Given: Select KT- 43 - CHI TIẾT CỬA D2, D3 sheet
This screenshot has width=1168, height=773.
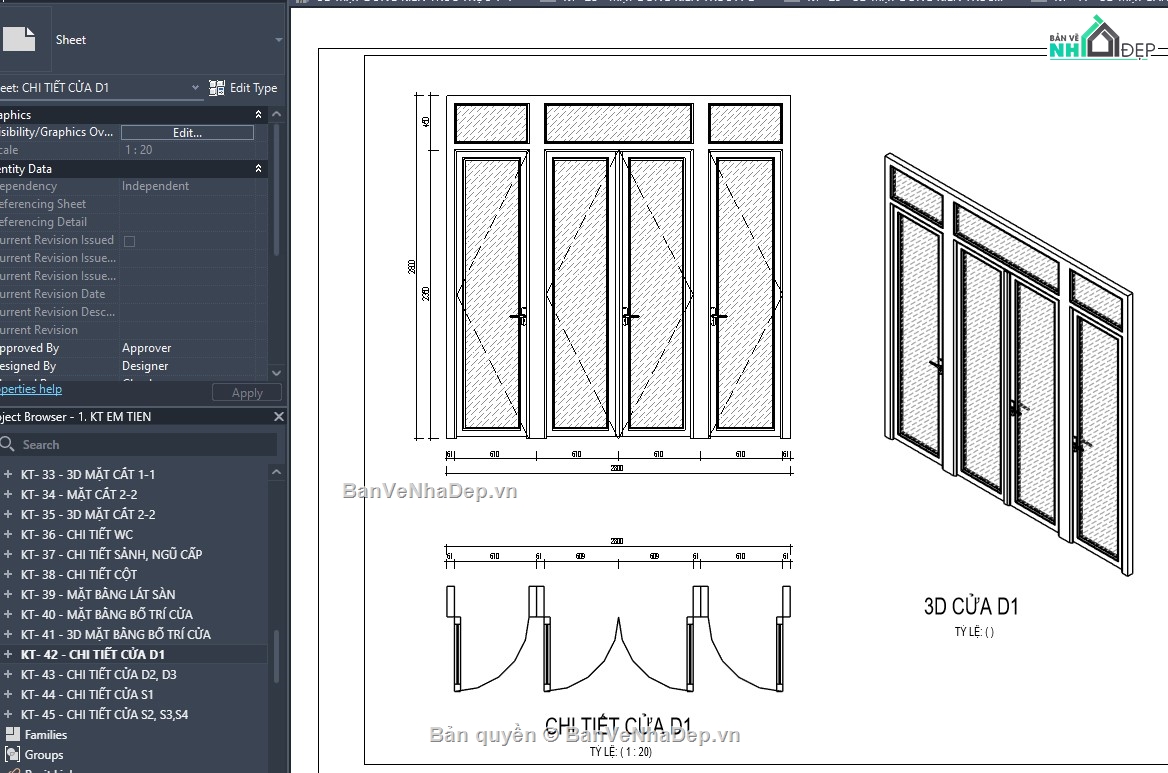Looking at the screenshot, I should pos(98,675).
